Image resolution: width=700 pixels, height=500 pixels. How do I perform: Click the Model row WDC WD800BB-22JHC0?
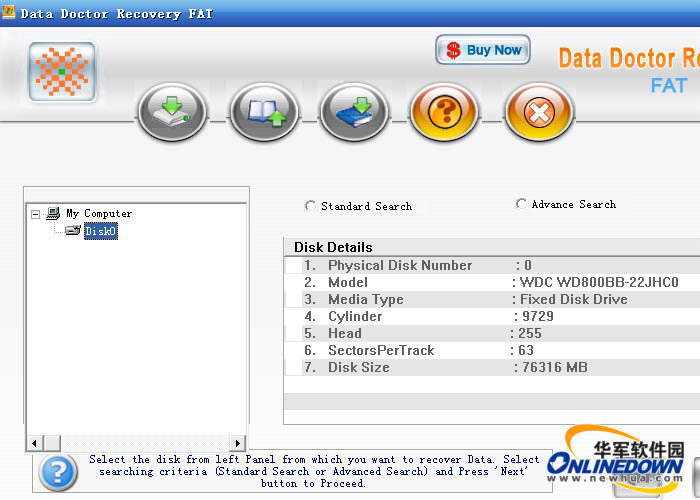[x=492, y=282]
